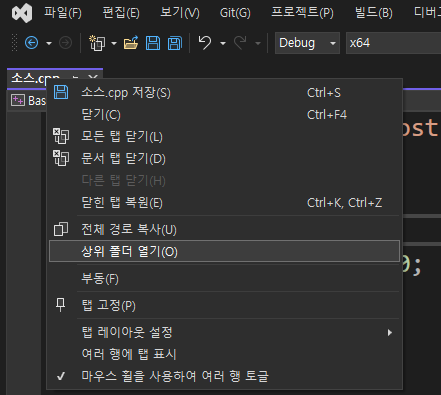The width and height of the screenshot is (441, 395).
Task: Open the x64 platform dropdown
Action: coord(393,43)
